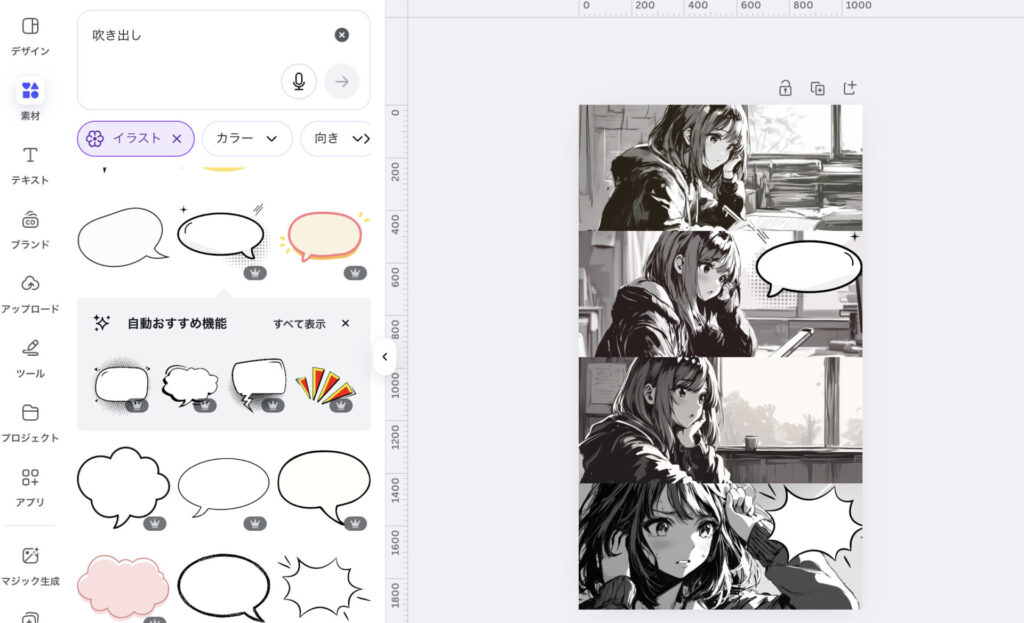Image resolution: width=1024 pixels, height=623 pixels.
Task: Toggle the page lock icon above canvas
Action: tap(785, 88)
